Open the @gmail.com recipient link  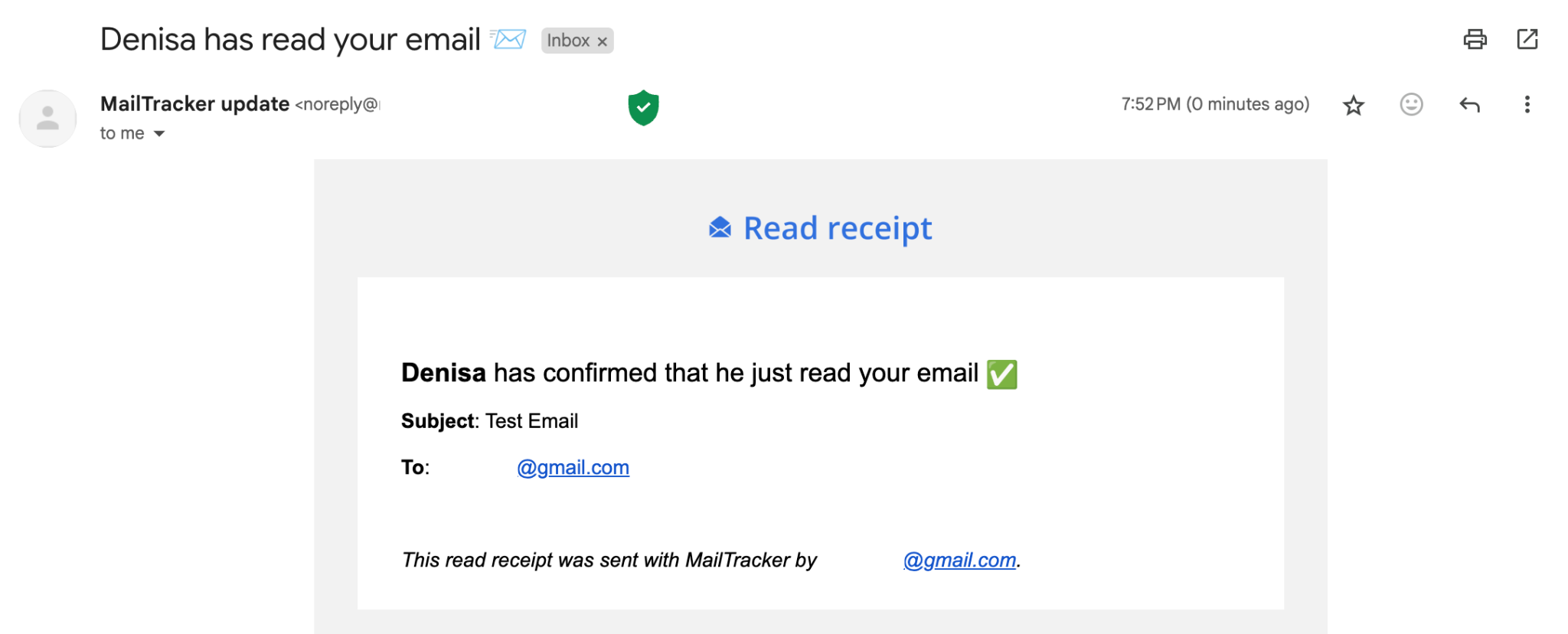[573, 467]
